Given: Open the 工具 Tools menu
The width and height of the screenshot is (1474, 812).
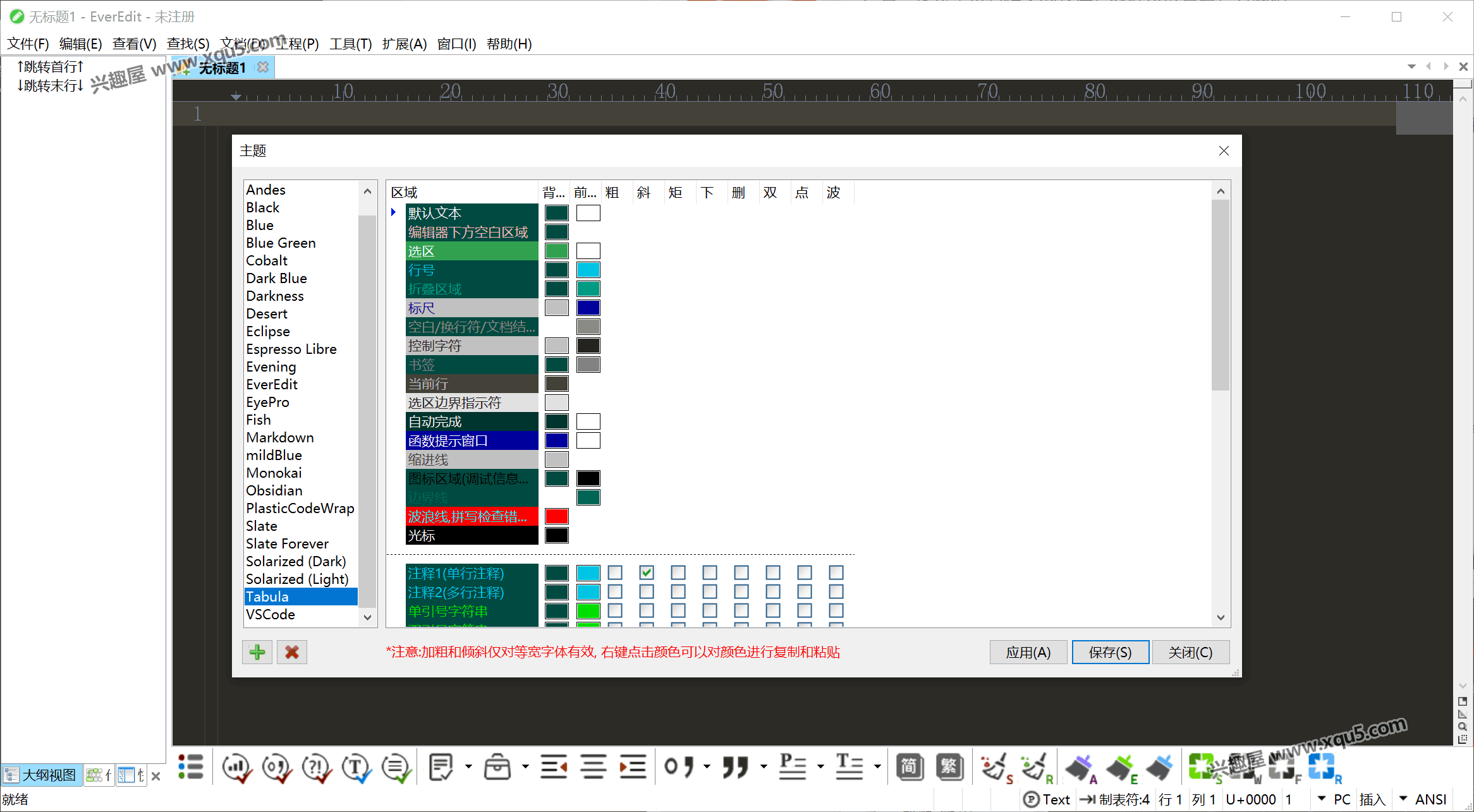Looking at the screenshot, I should [353, 44].
